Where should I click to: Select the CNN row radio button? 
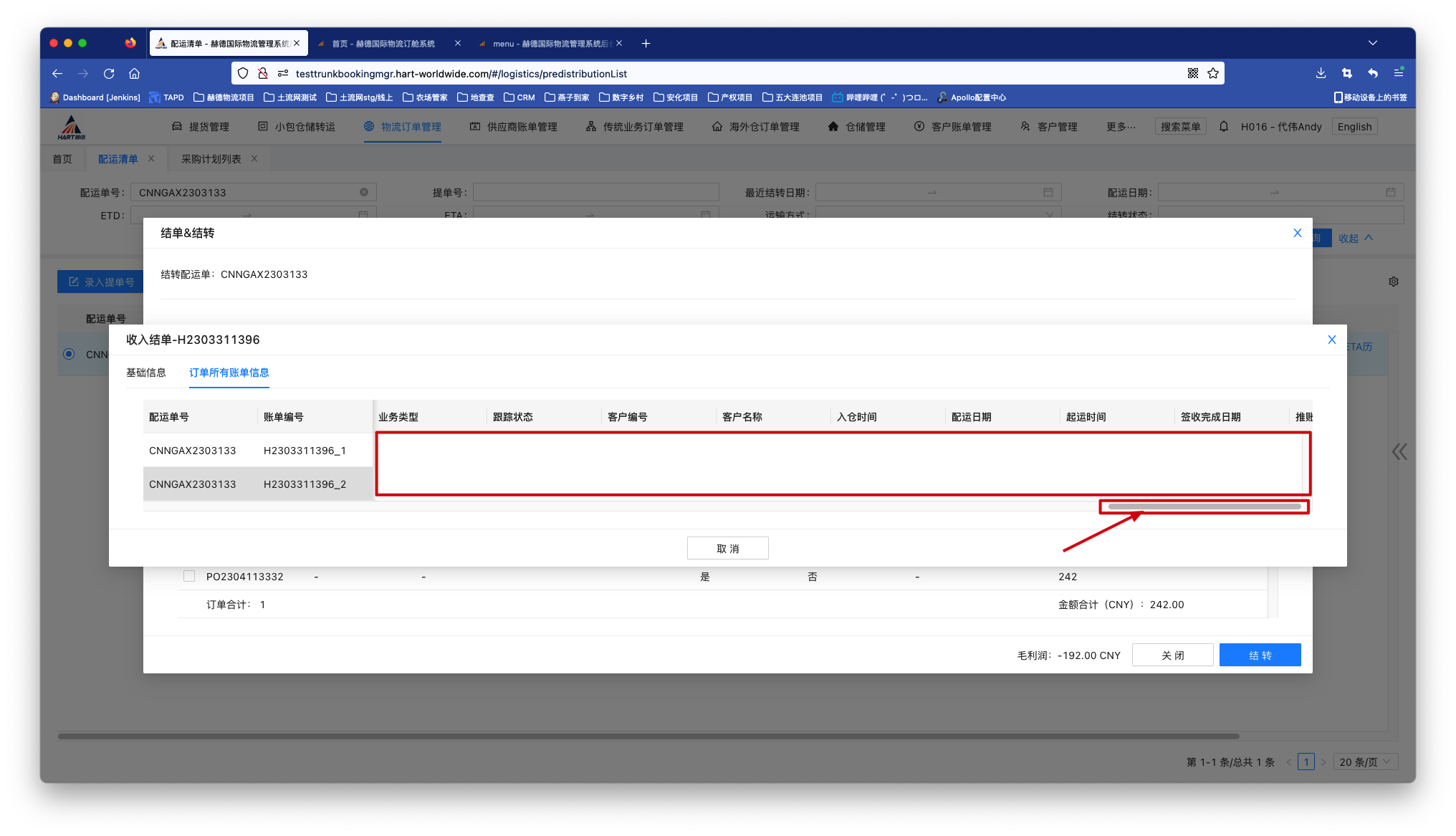click(x=69, y=354)
